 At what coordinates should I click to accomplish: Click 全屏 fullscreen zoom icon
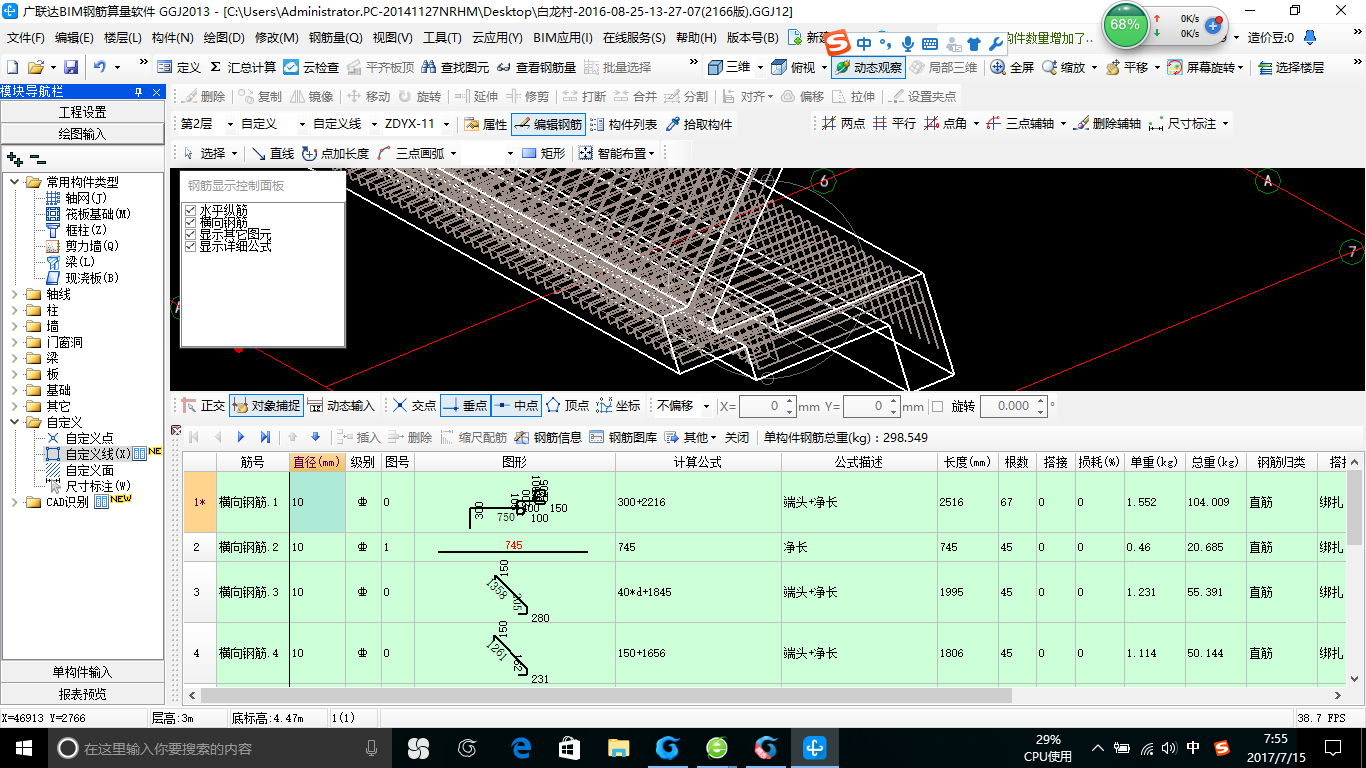(1012, 67)
